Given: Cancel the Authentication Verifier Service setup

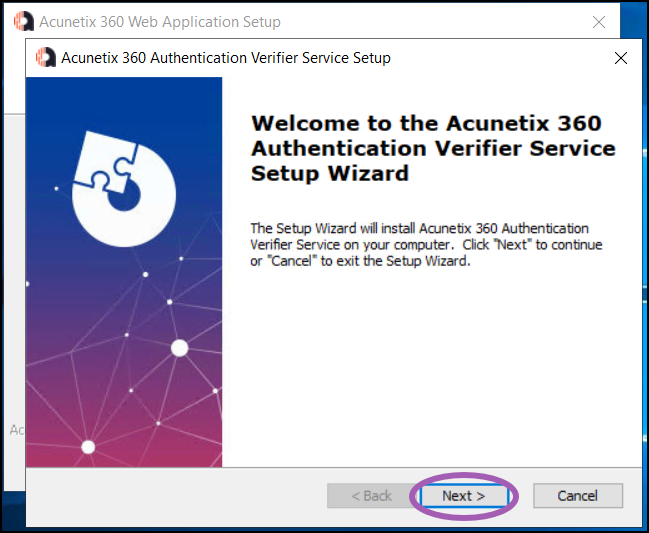Looking at the screenshot, I should [578, 495].
